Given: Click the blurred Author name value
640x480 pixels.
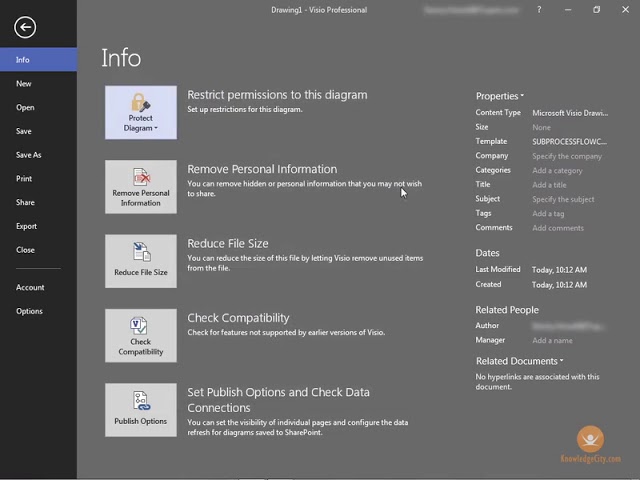Looking at the screenshot, I should 568,326.
